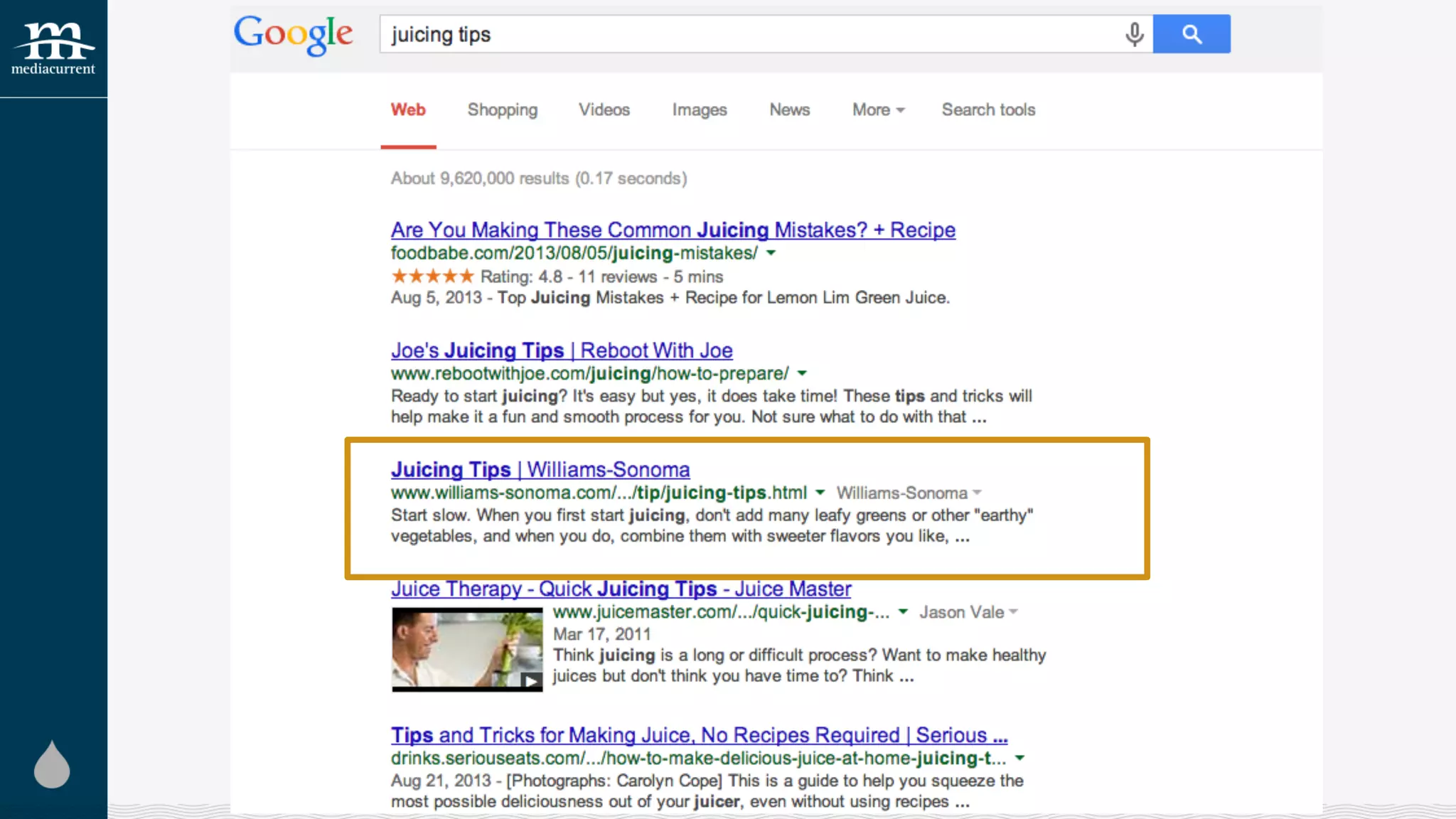This screenshot has height=819, width=1456.
Task: Open the dropdown arrow after juicing-tips.html
Action: click(x=820, y=493)
